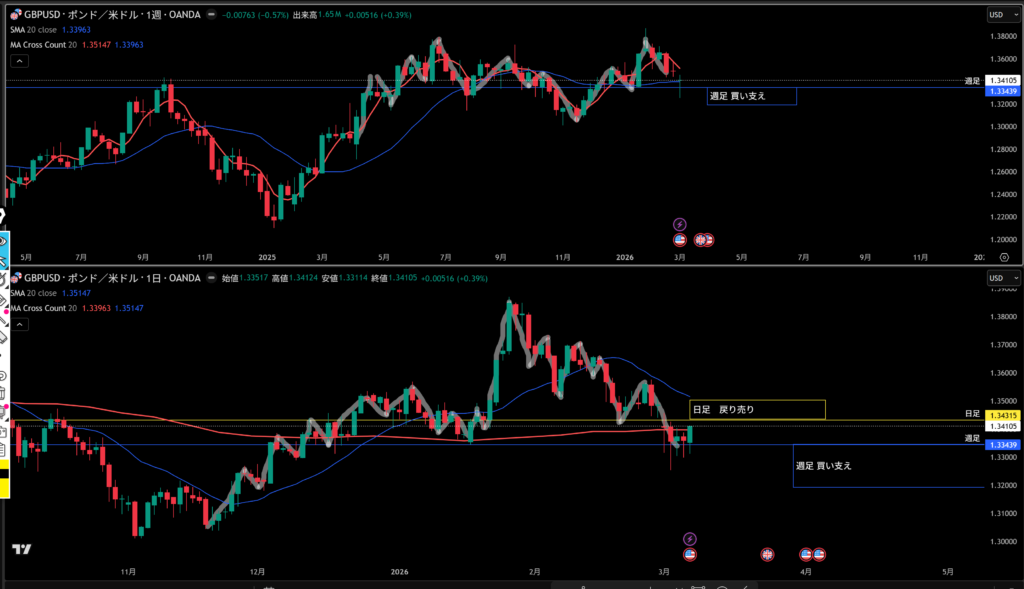
Task: Toggle the eye visibility icon in left toolbar
Action: coord(4,241)
